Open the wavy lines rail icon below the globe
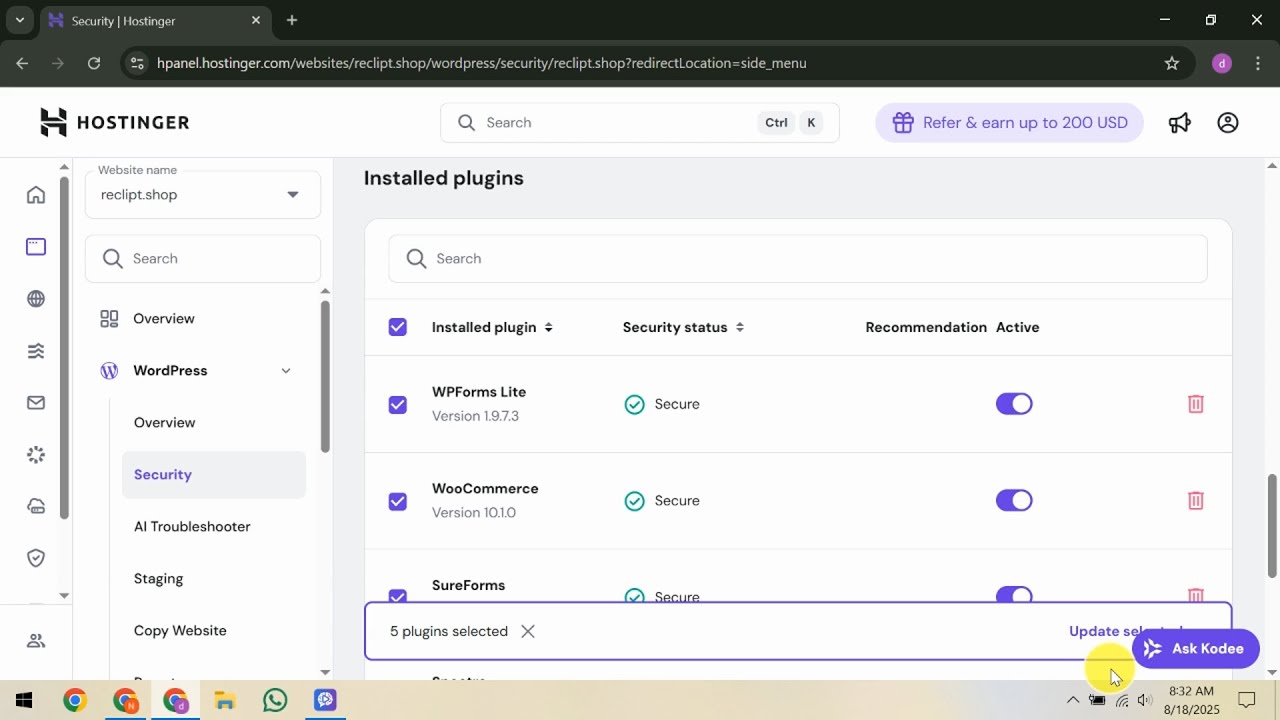 (x=36, y=350)
